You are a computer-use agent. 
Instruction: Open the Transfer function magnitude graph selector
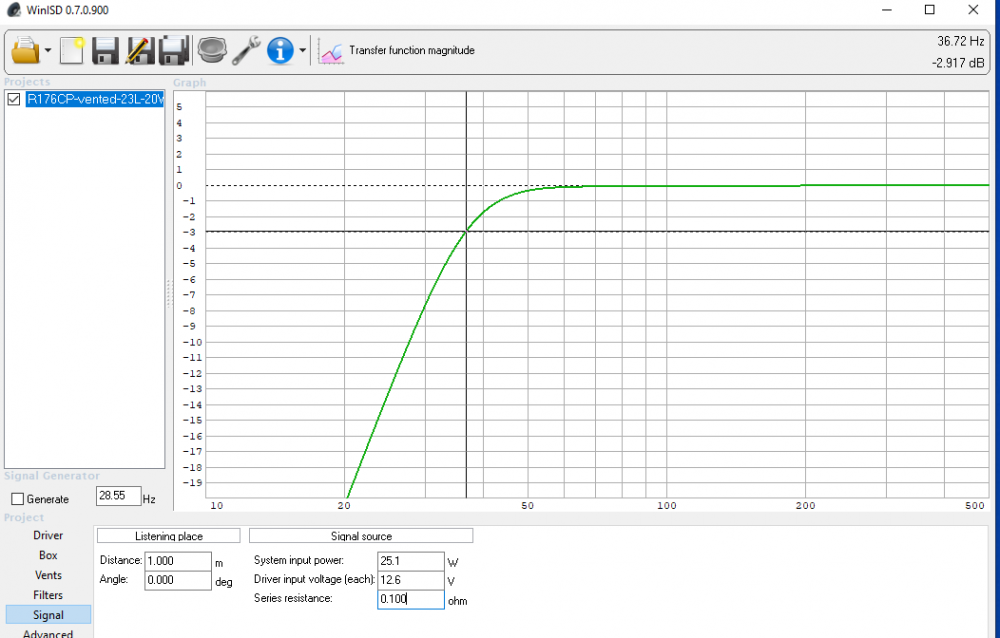click(397, 50)
